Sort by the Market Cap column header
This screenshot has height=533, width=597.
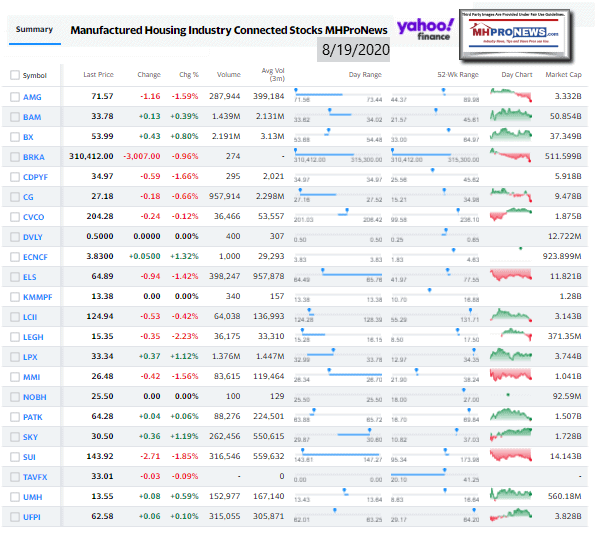coord(563,75)
